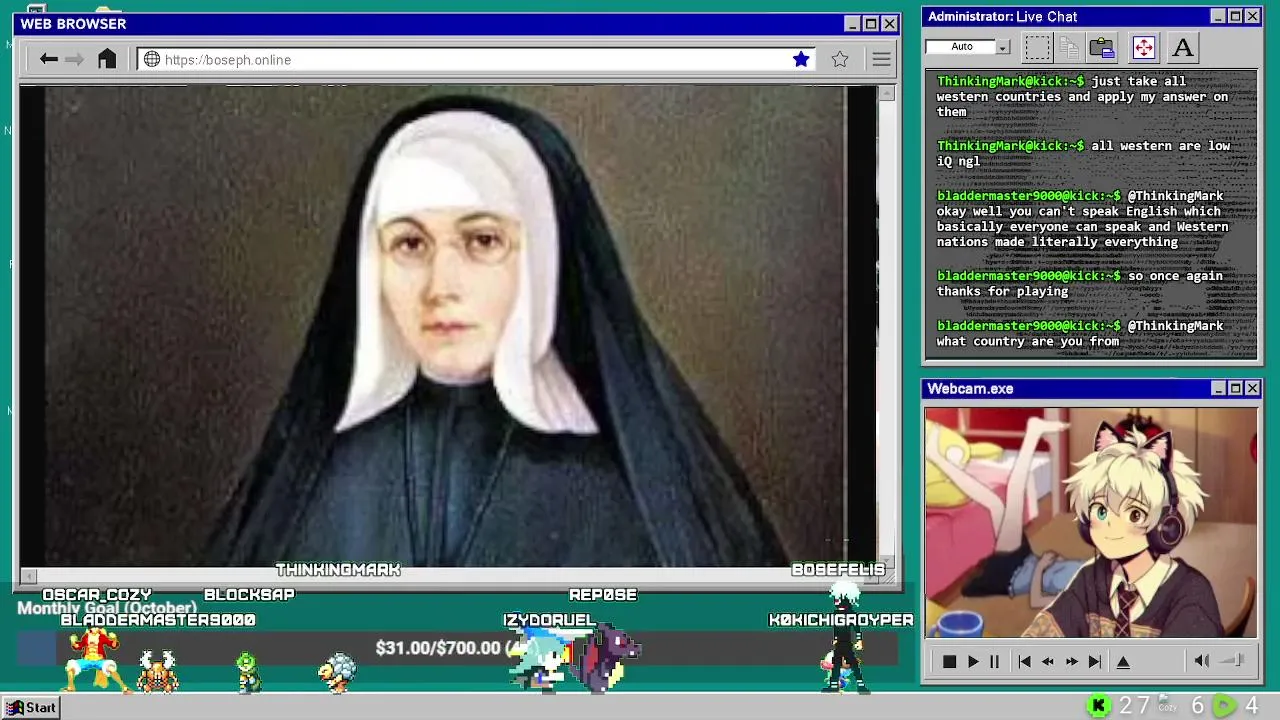Click the boseph.online URL field
1280x720 pixels.
(x=475, y=60)
